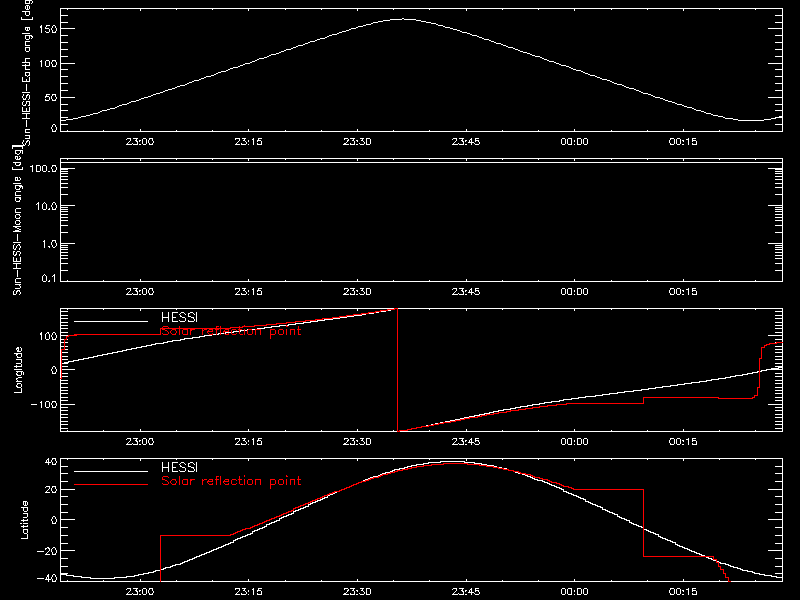
Task: Click the 100 tick label on Earth angle plot
Action: tap(48, 64)
